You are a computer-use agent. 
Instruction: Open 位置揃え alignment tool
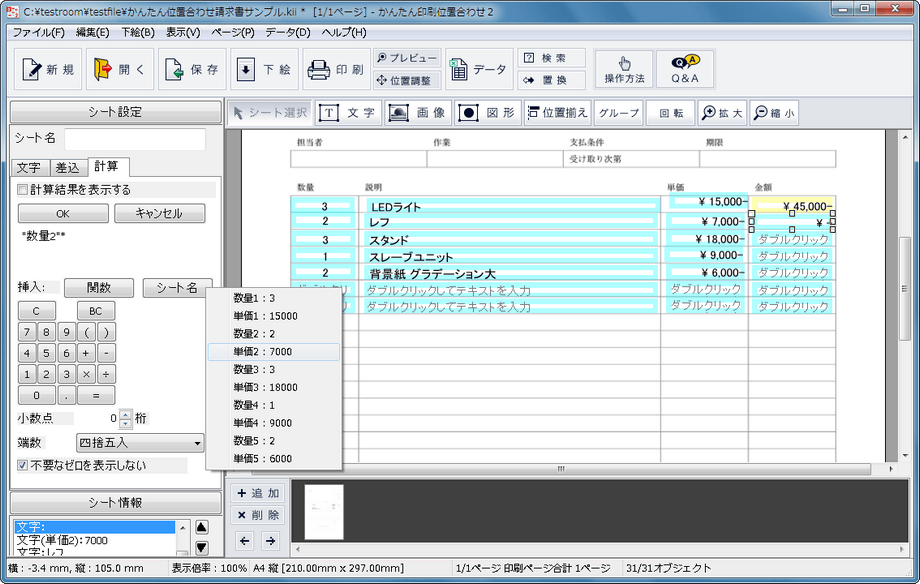tap(557, 113)
